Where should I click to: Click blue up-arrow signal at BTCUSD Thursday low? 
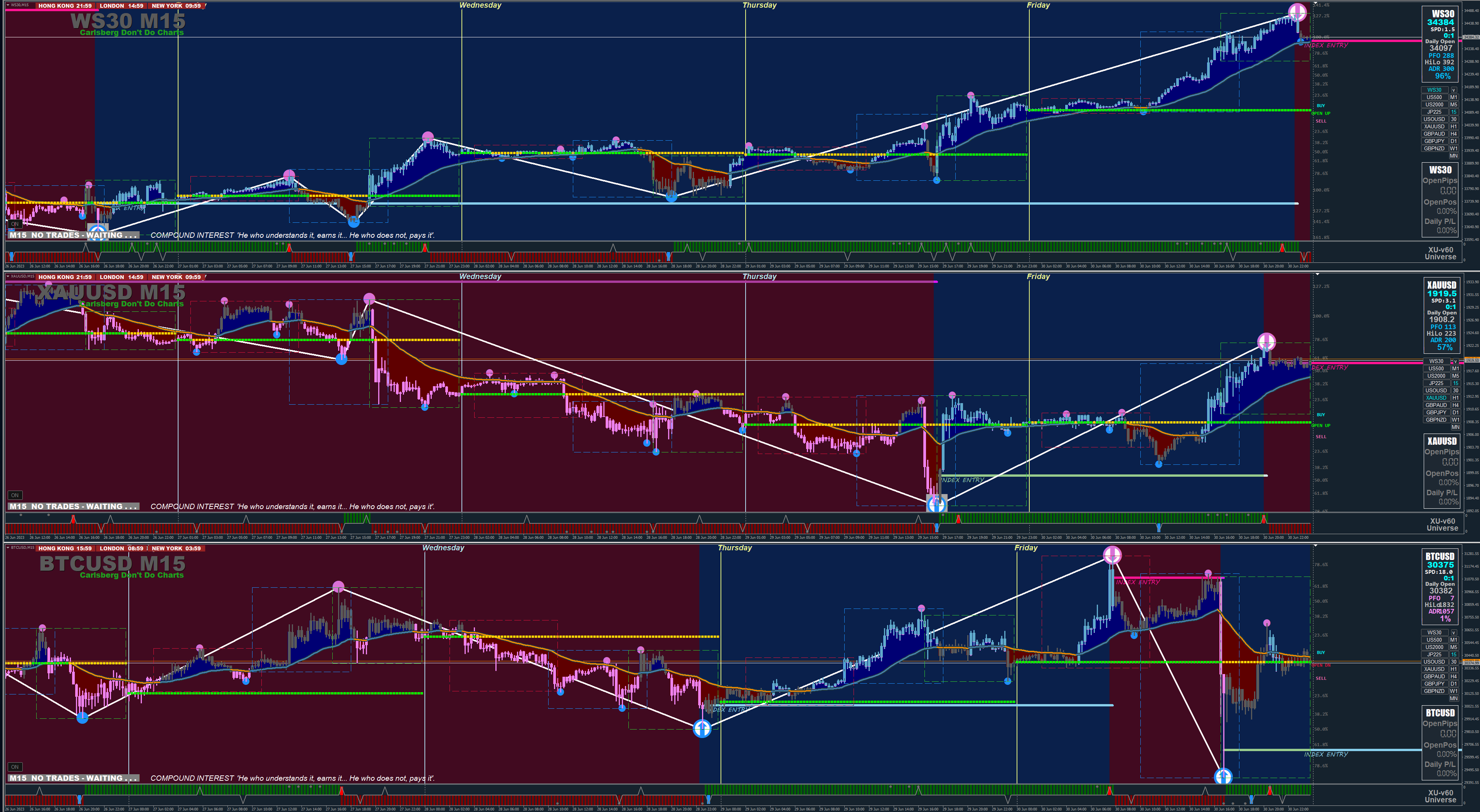pos(702,729)
